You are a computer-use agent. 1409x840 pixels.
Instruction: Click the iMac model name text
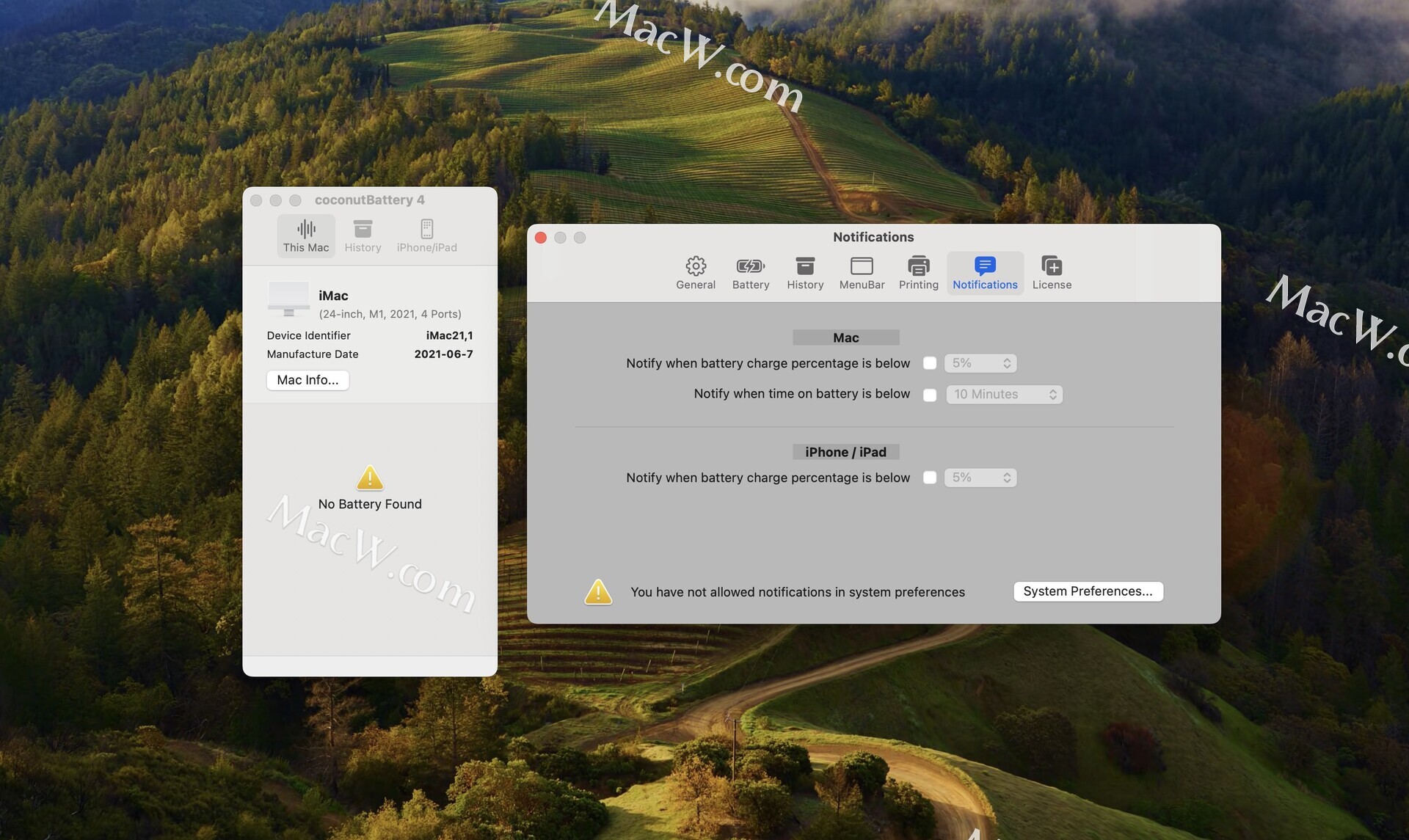tap(333, 296)
